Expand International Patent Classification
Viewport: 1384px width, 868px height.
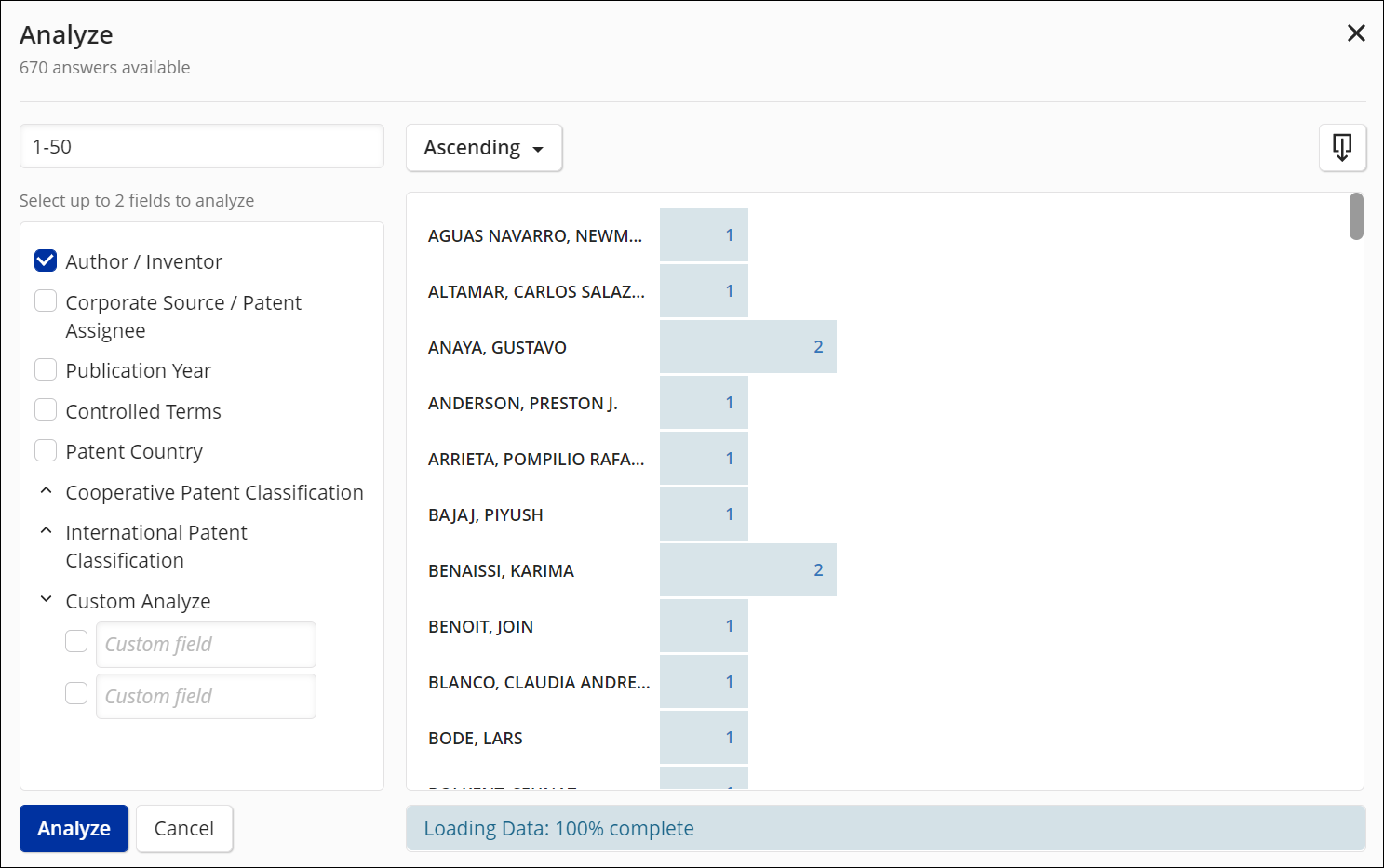46,530
